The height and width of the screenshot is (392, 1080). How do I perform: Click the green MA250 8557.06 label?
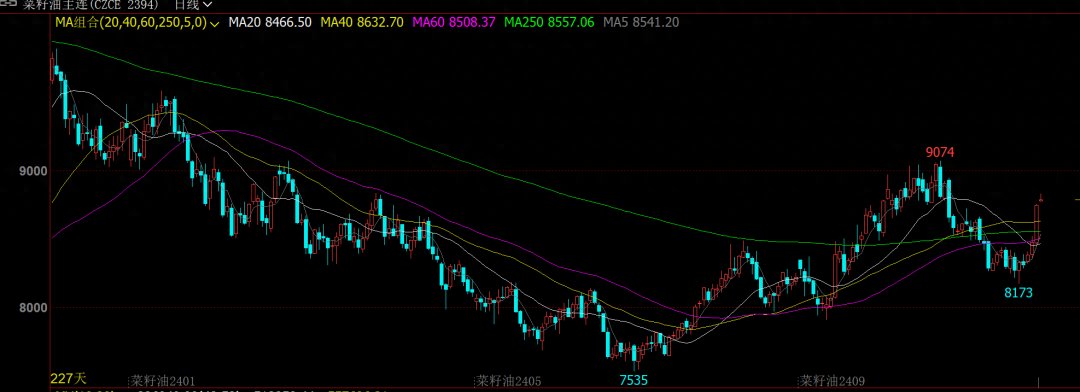549,22
